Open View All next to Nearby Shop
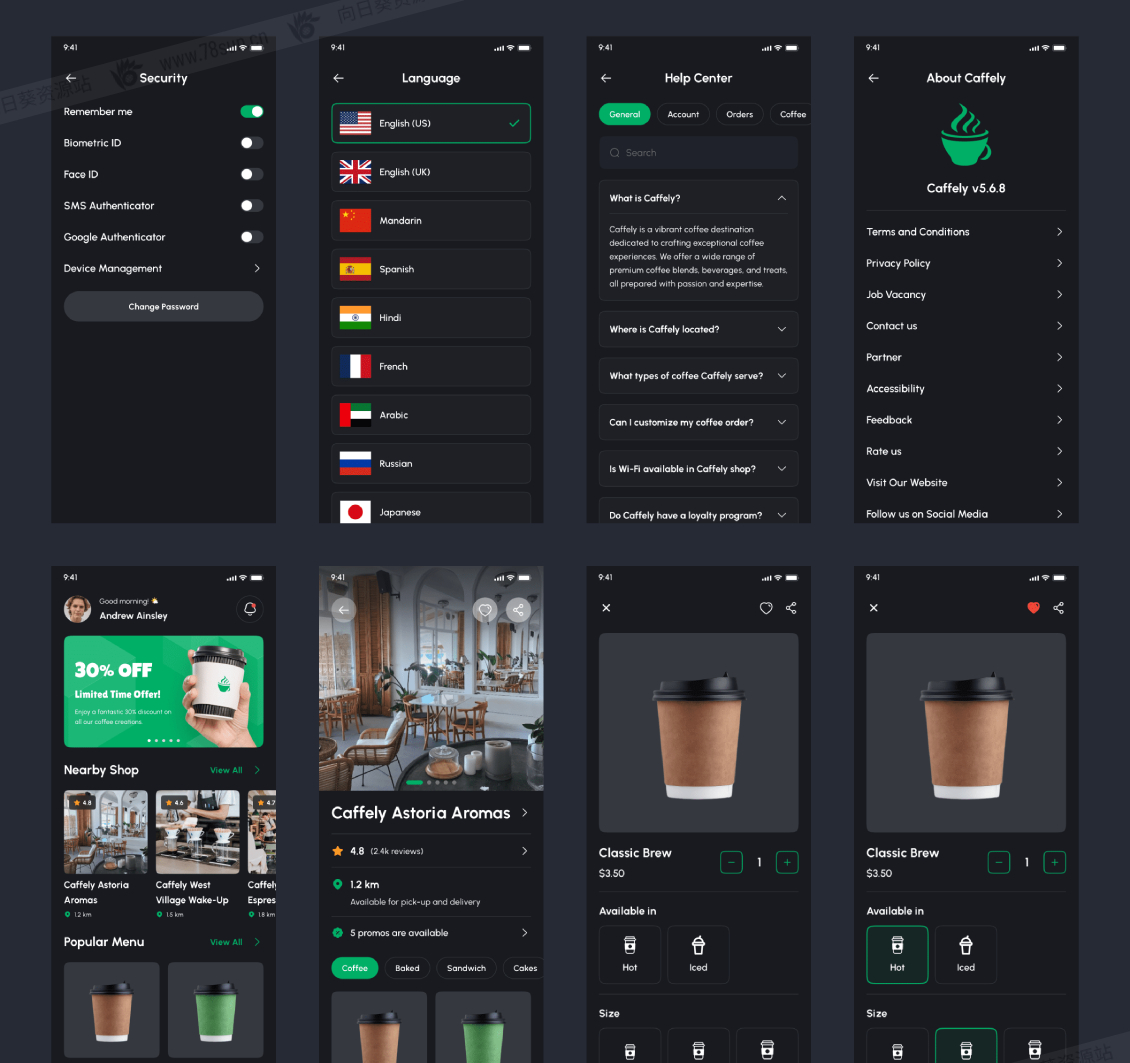The image size is (1130, 1063). coord(226,770)
